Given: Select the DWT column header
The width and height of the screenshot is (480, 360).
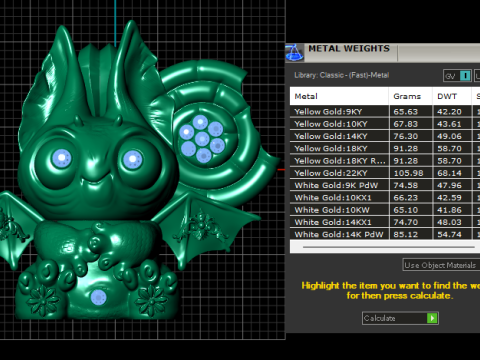Looking at the screenshot, I should [x=452, y=96].
